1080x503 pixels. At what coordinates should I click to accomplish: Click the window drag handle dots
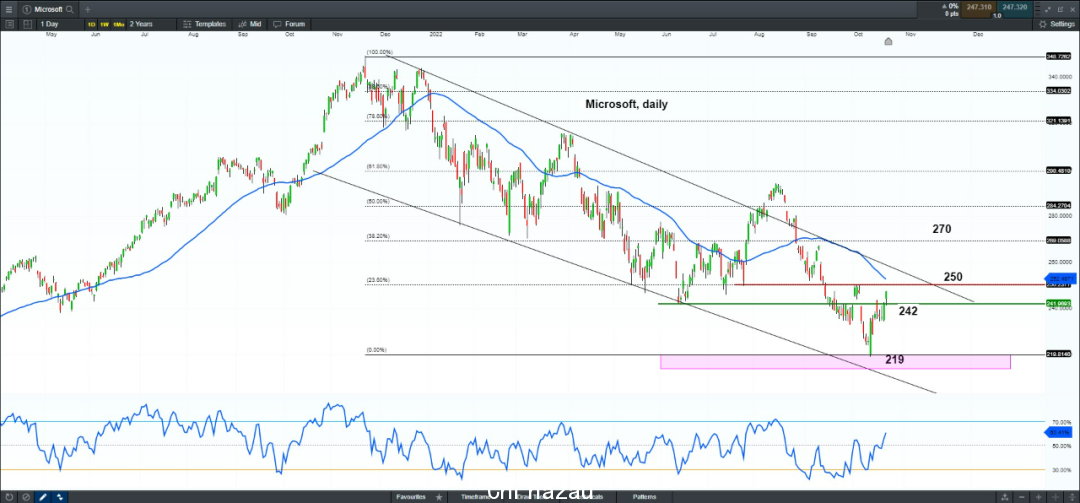[x=1038, y=9]
